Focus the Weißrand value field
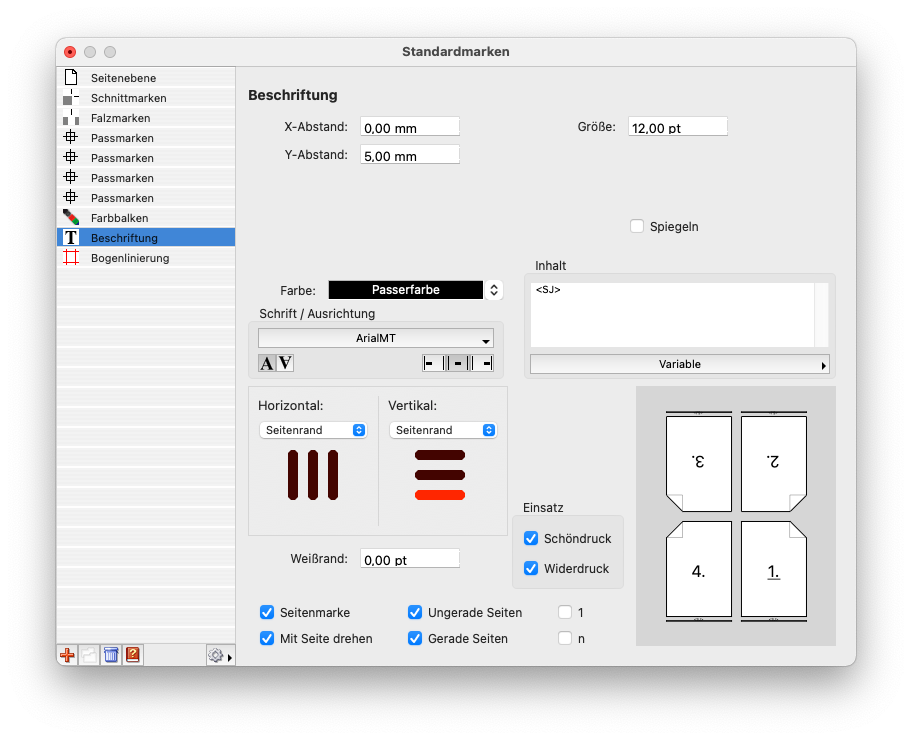 tap(410, 558)
